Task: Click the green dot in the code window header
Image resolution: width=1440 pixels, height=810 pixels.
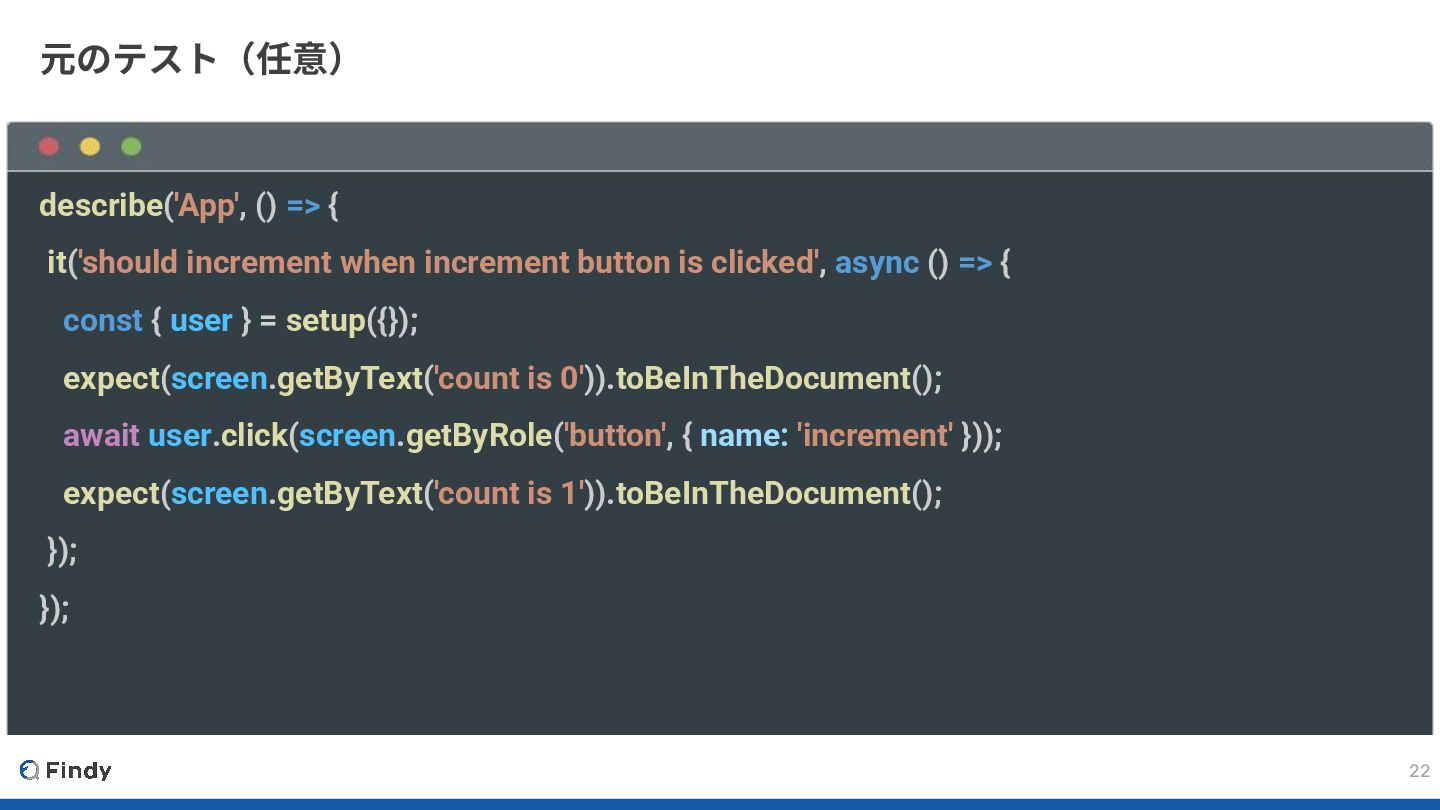Action: 131,147
